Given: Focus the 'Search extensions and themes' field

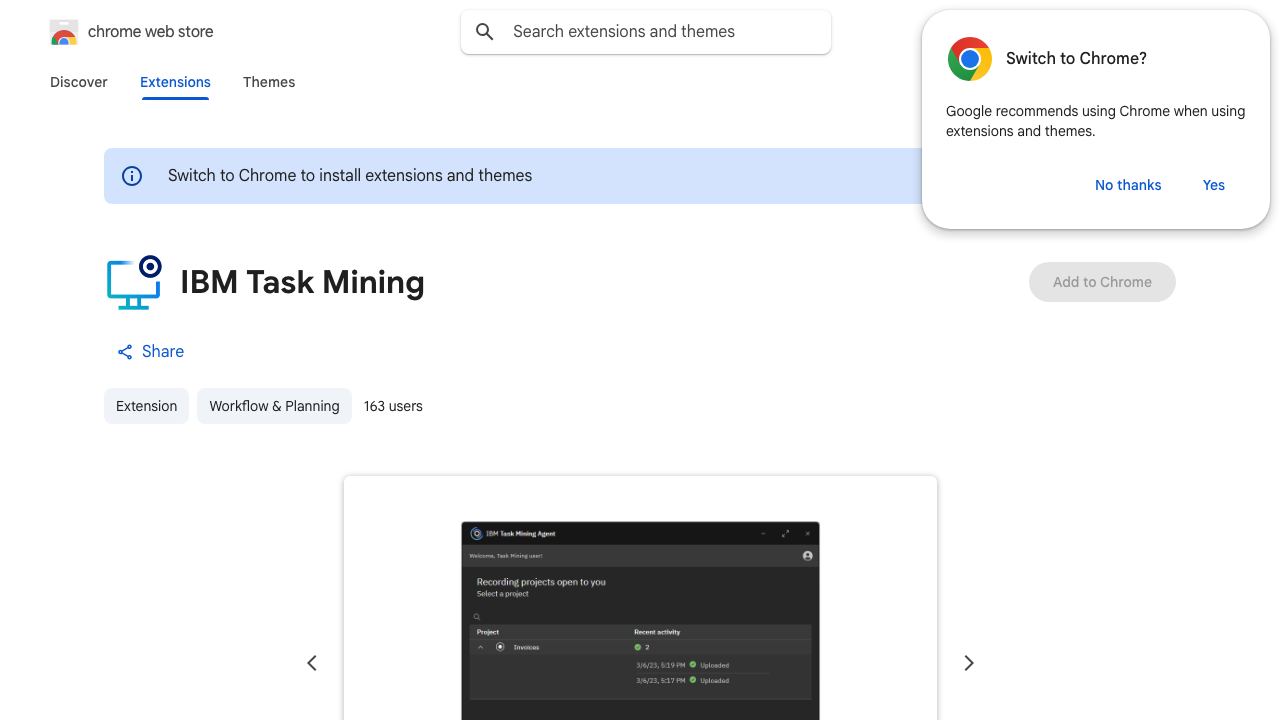Looking at the screenshot, I should point(646,32).
